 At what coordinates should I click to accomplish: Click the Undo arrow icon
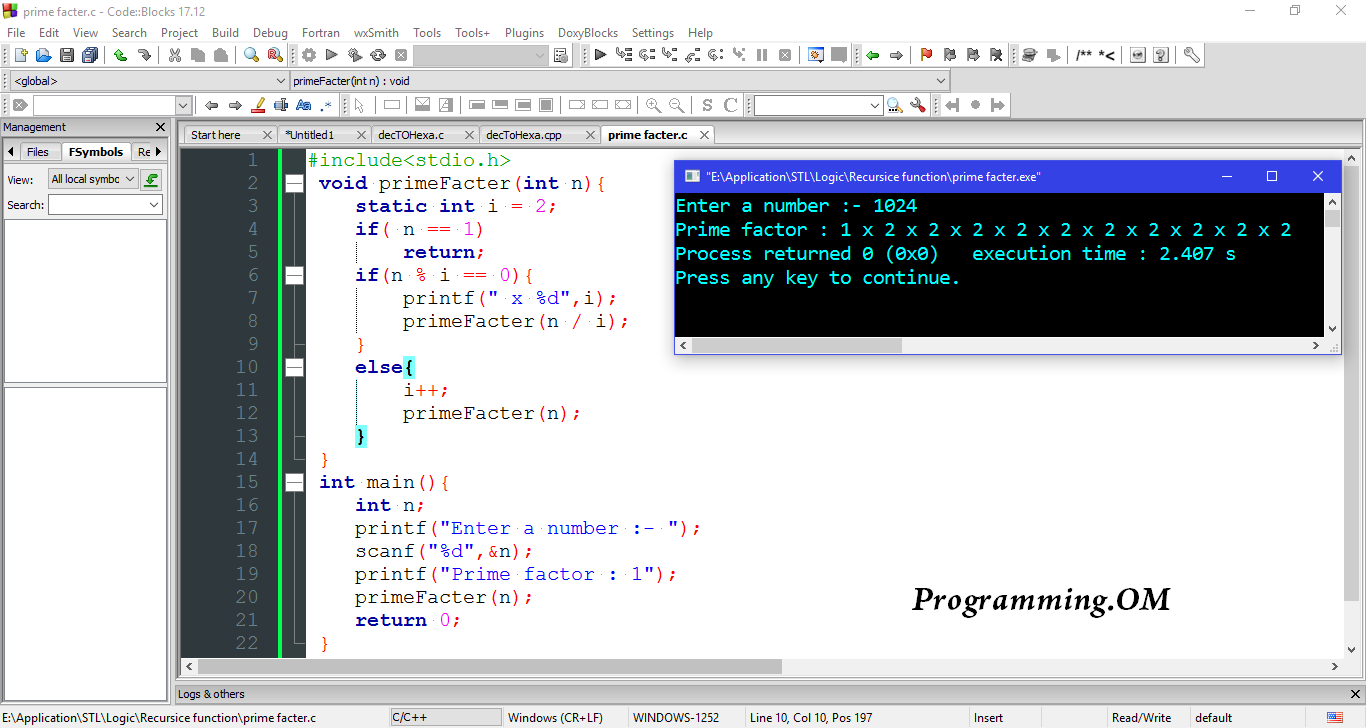120,55
